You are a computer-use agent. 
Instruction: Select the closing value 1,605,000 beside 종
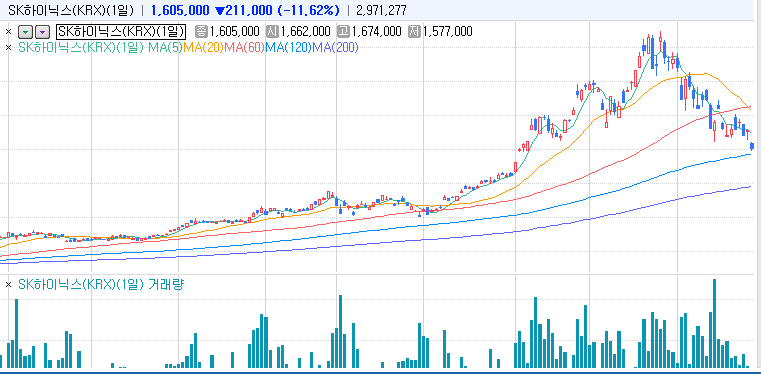coord(234,32)
